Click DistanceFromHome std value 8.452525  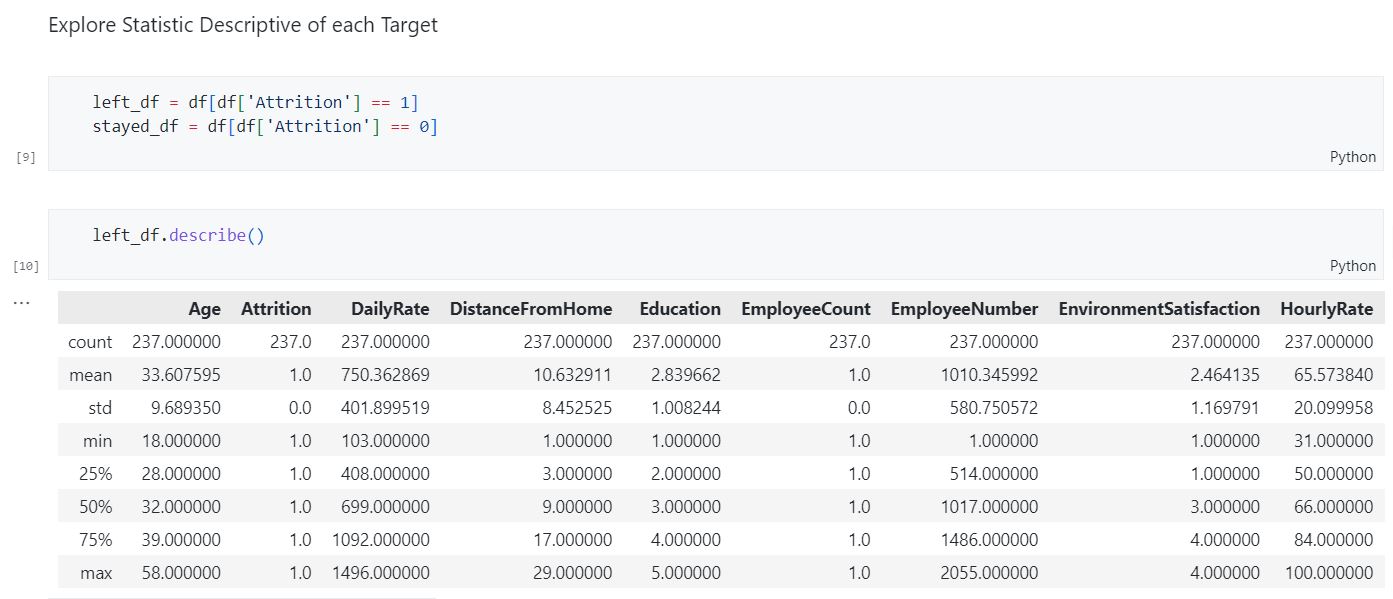click(577, 408)
